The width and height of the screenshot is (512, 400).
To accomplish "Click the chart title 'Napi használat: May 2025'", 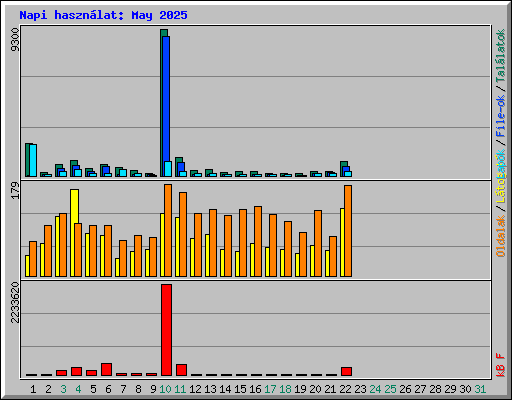I will [x=103, y=15].
